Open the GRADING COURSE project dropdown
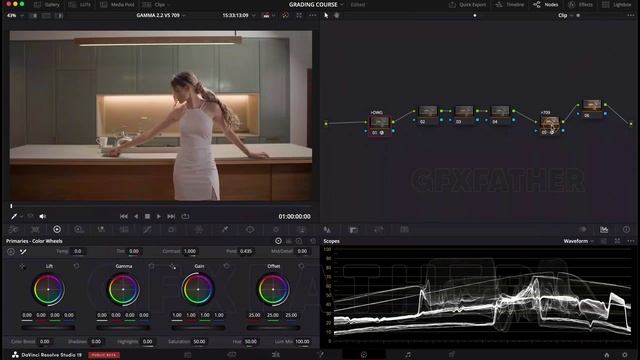640x360 pixels. click(316, 4)
